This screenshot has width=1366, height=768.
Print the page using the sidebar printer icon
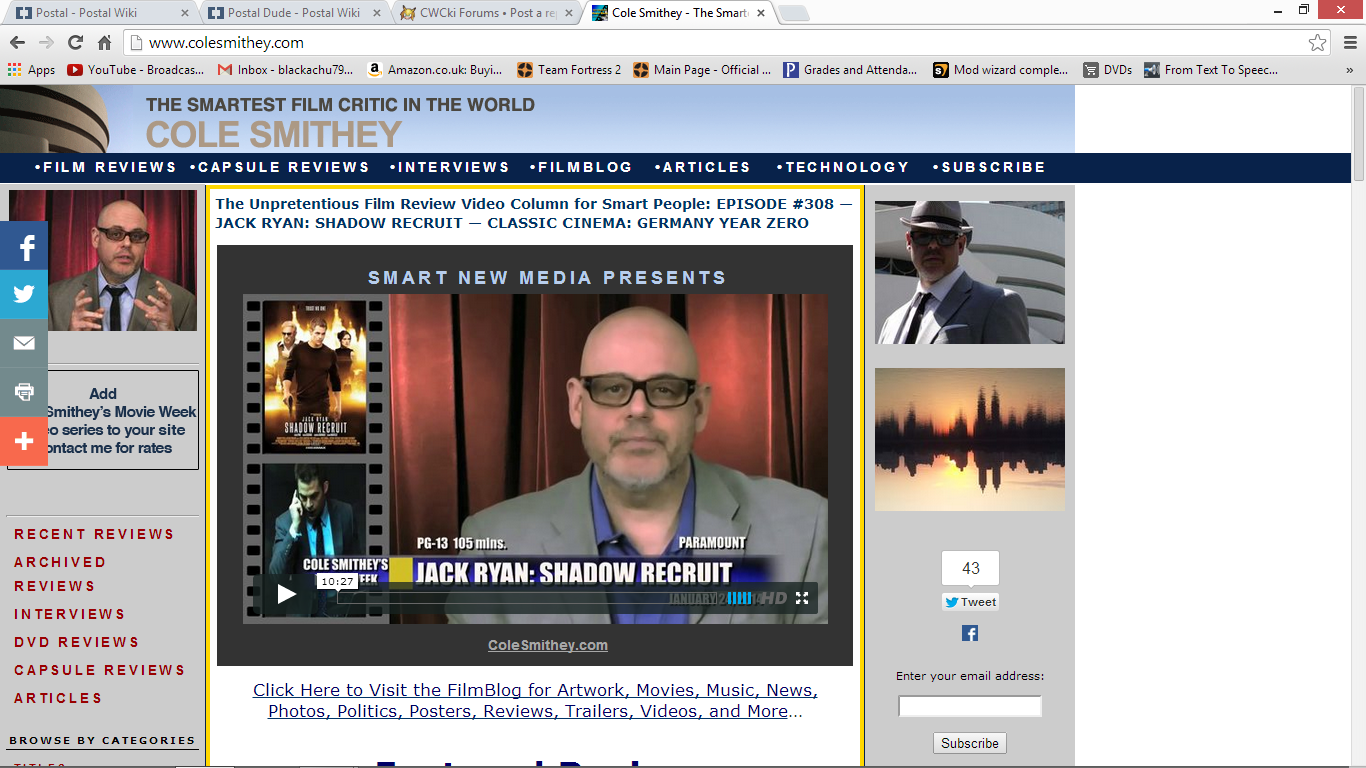click(x=24, y=392)
